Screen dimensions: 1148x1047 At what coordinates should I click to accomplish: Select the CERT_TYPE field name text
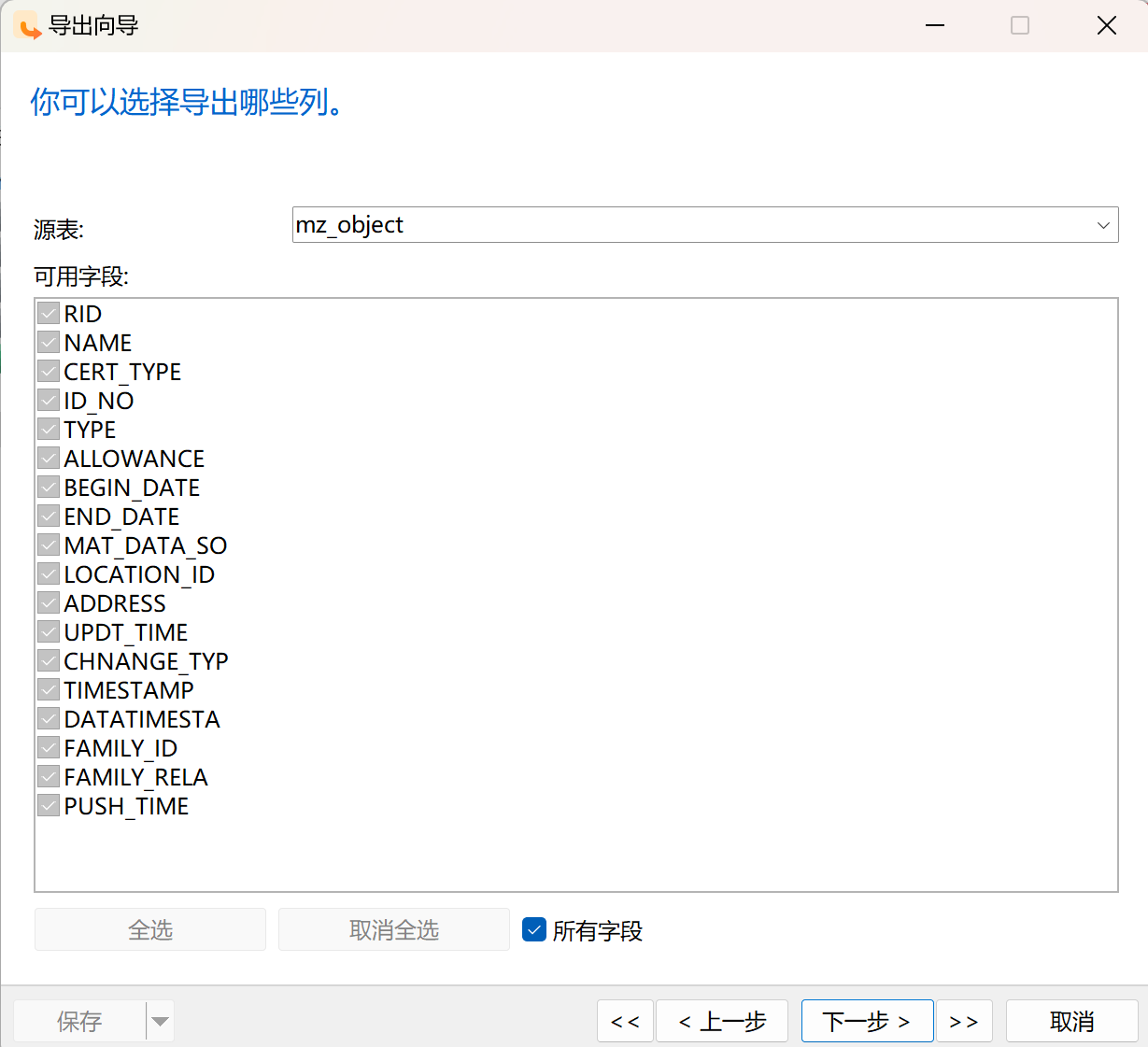[x=122, y=372]
